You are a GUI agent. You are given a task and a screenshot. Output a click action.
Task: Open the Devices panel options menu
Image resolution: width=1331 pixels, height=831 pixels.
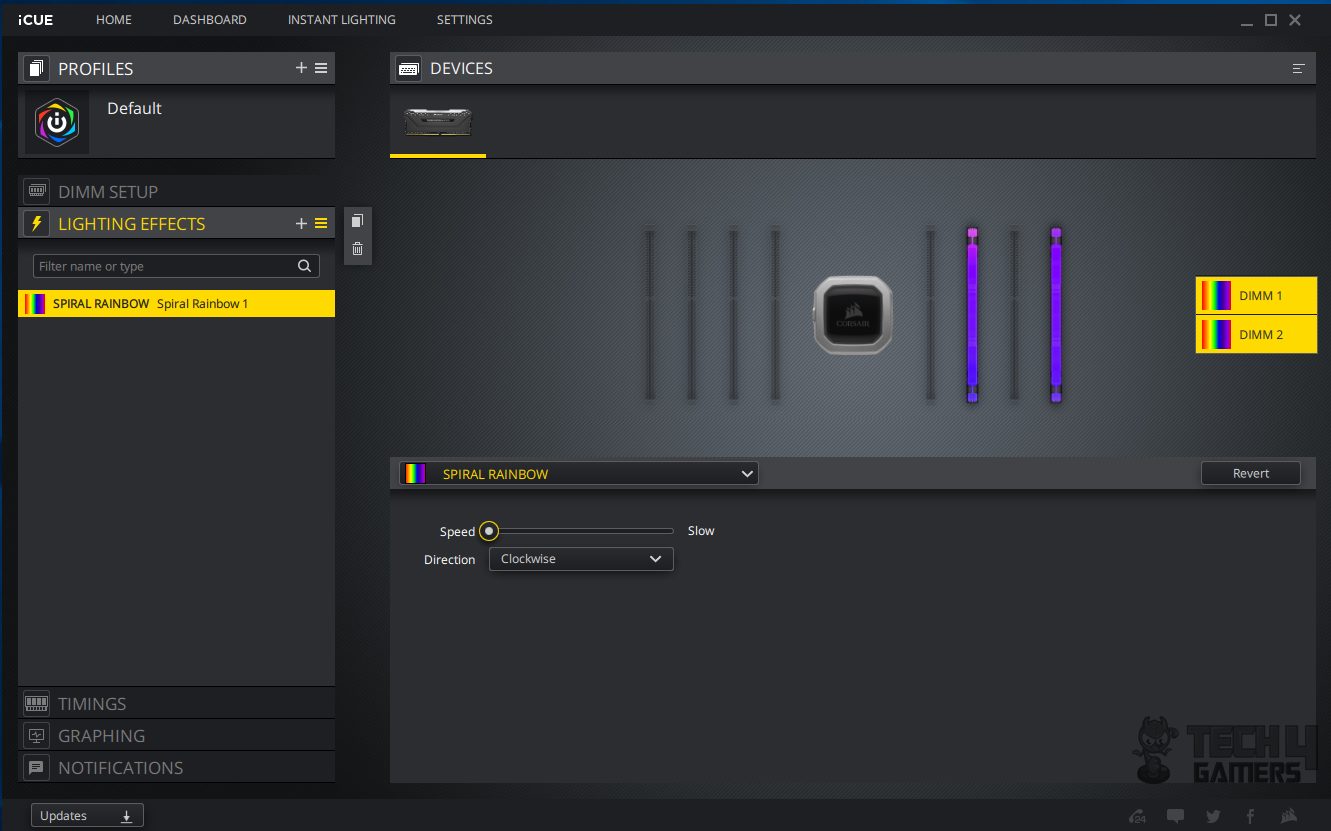pyautogui.click(x=1299, y=69)
